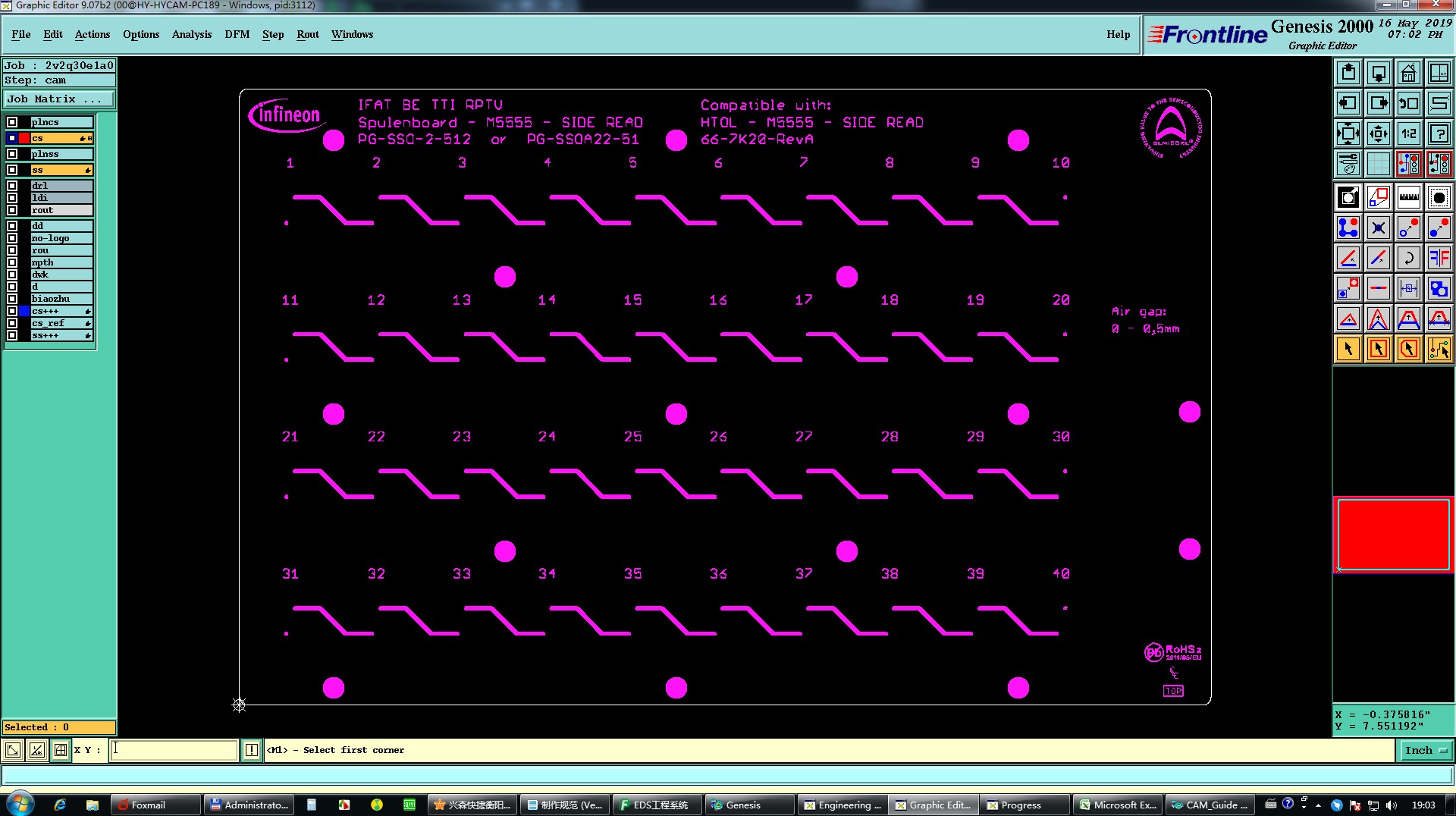Click the question-mark help icon
This screenshot has height=816, width=1456.
pos(1439,134)
